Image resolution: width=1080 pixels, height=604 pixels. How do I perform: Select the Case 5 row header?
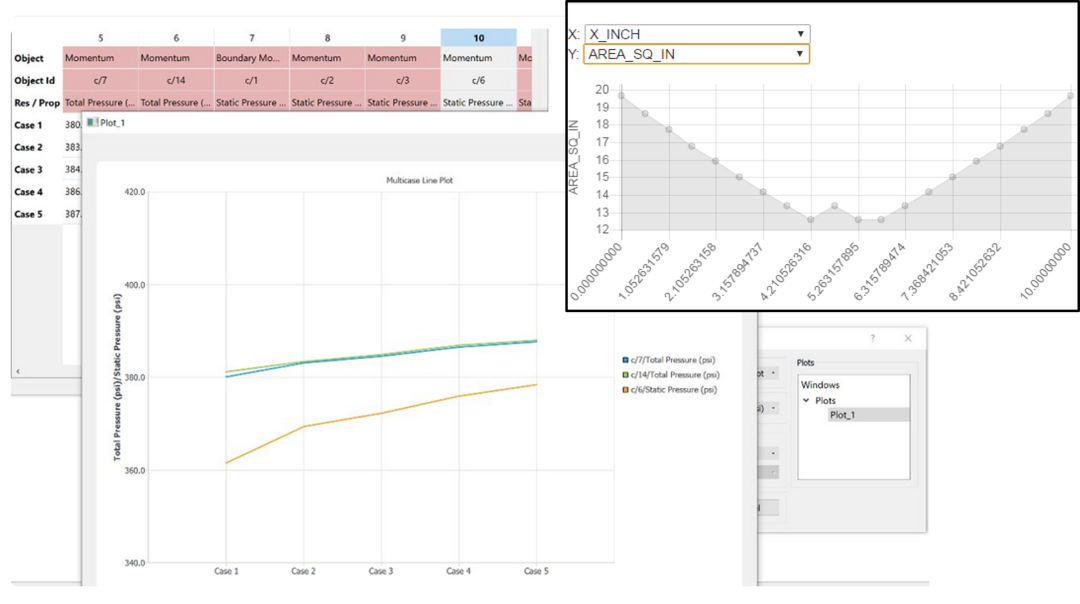pyautogui.click(x=28, y=214)
